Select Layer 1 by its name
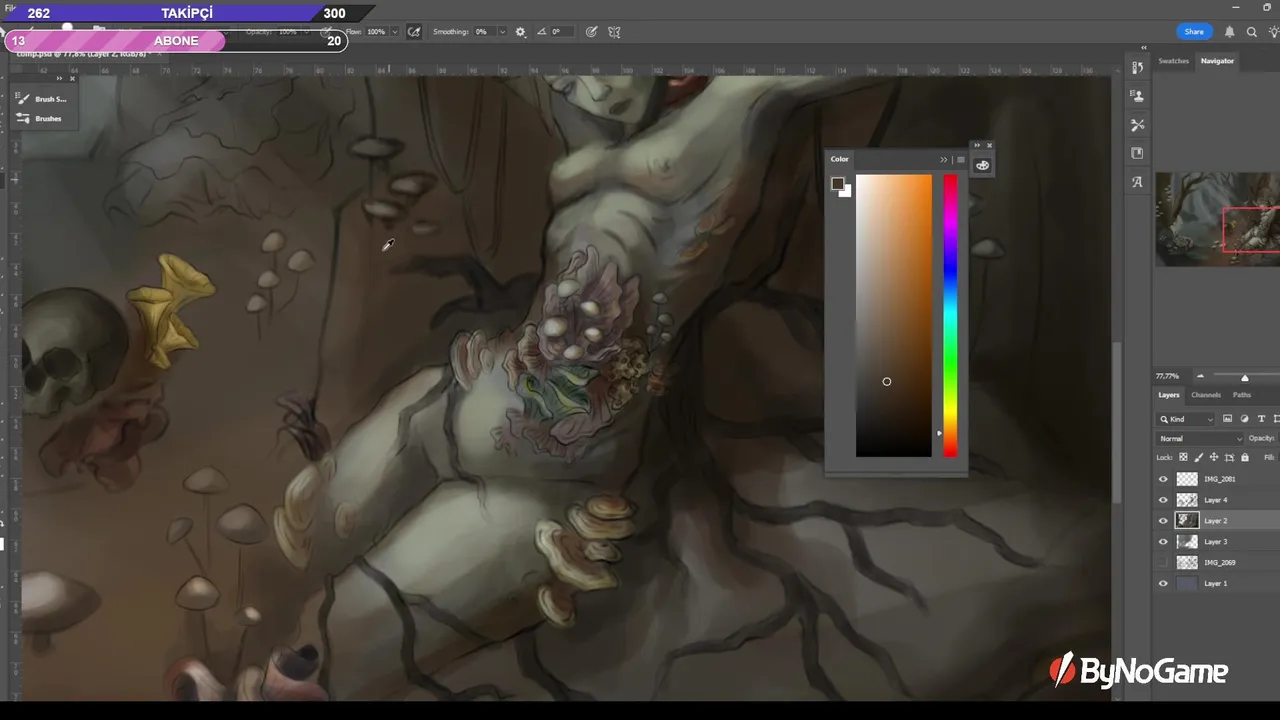The width and height of the screenshot is (1280, 720). [x=1215, y=583]
